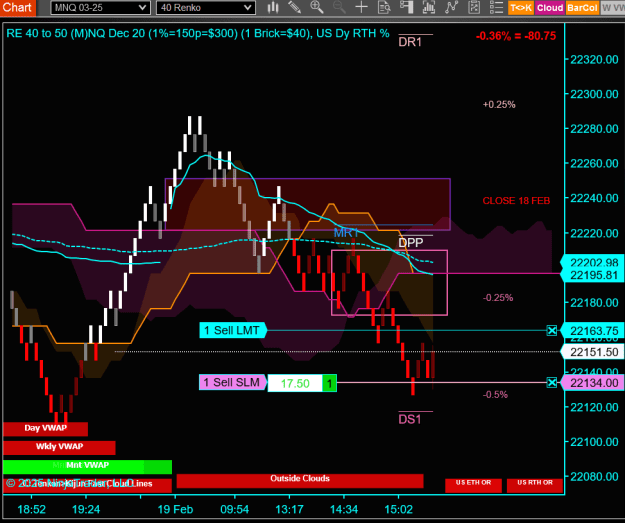Viewport: 625px width, 523px height.
Task: Click the DR1 pivot label
Action: tap(410, 42)
